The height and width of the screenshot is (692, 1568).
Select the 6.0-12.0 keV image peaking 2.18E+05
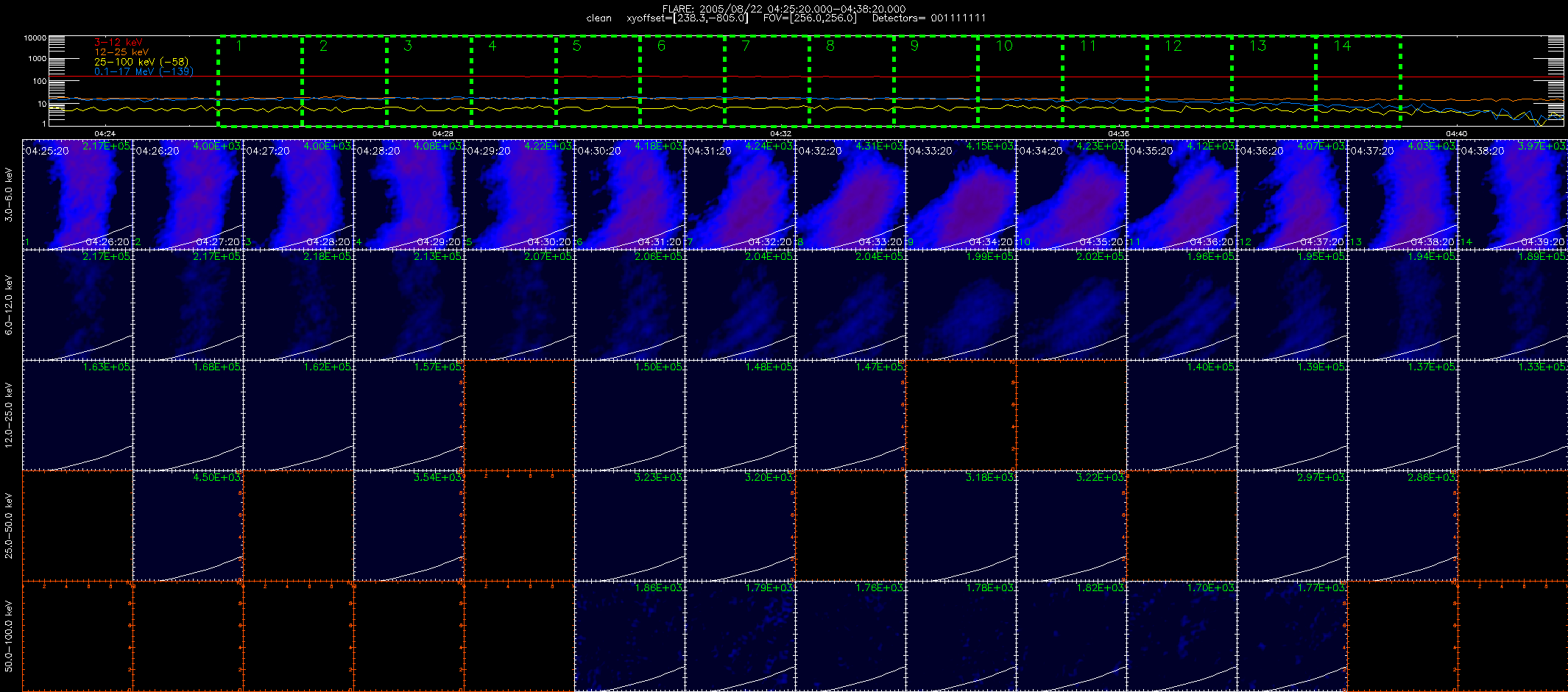point(298,305)
